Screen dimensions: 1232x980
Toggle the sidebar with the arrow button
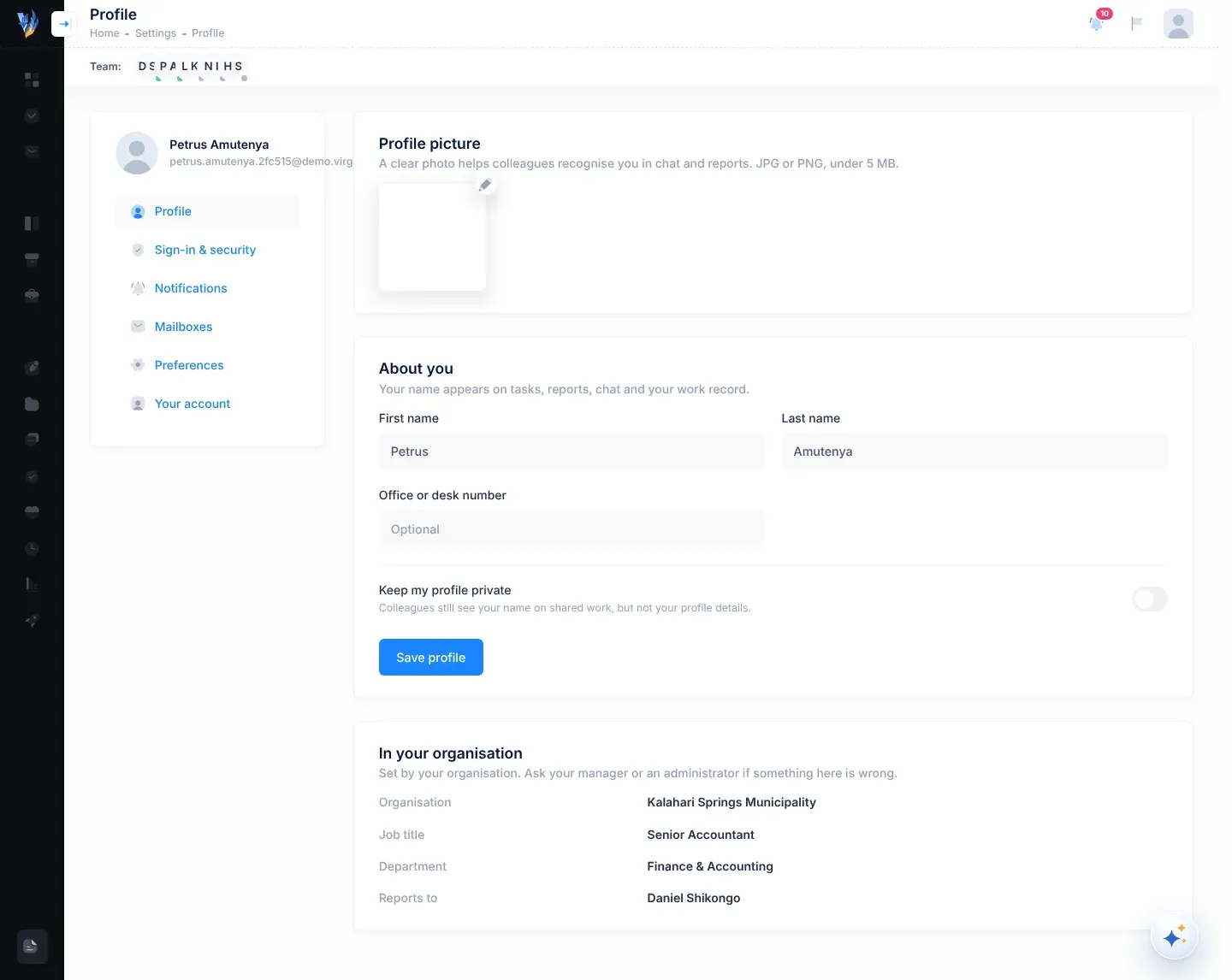click(64, 24)
